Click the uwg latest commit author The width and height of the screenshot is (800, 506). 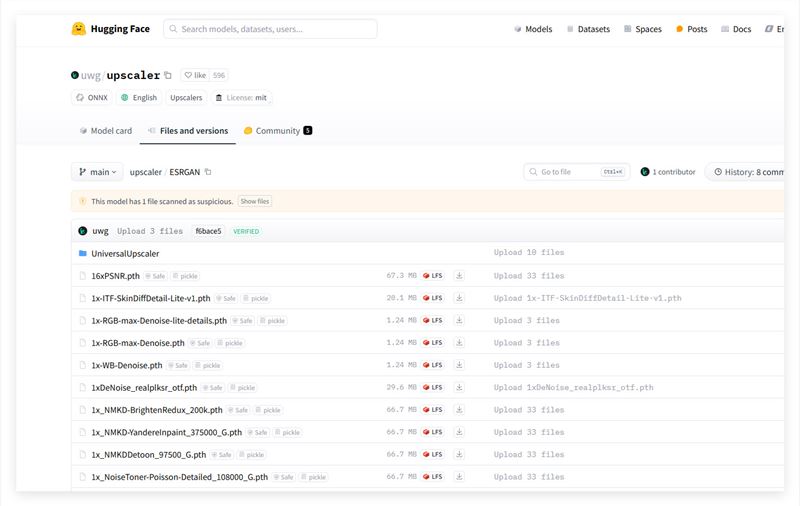click(x=101, y=231)
